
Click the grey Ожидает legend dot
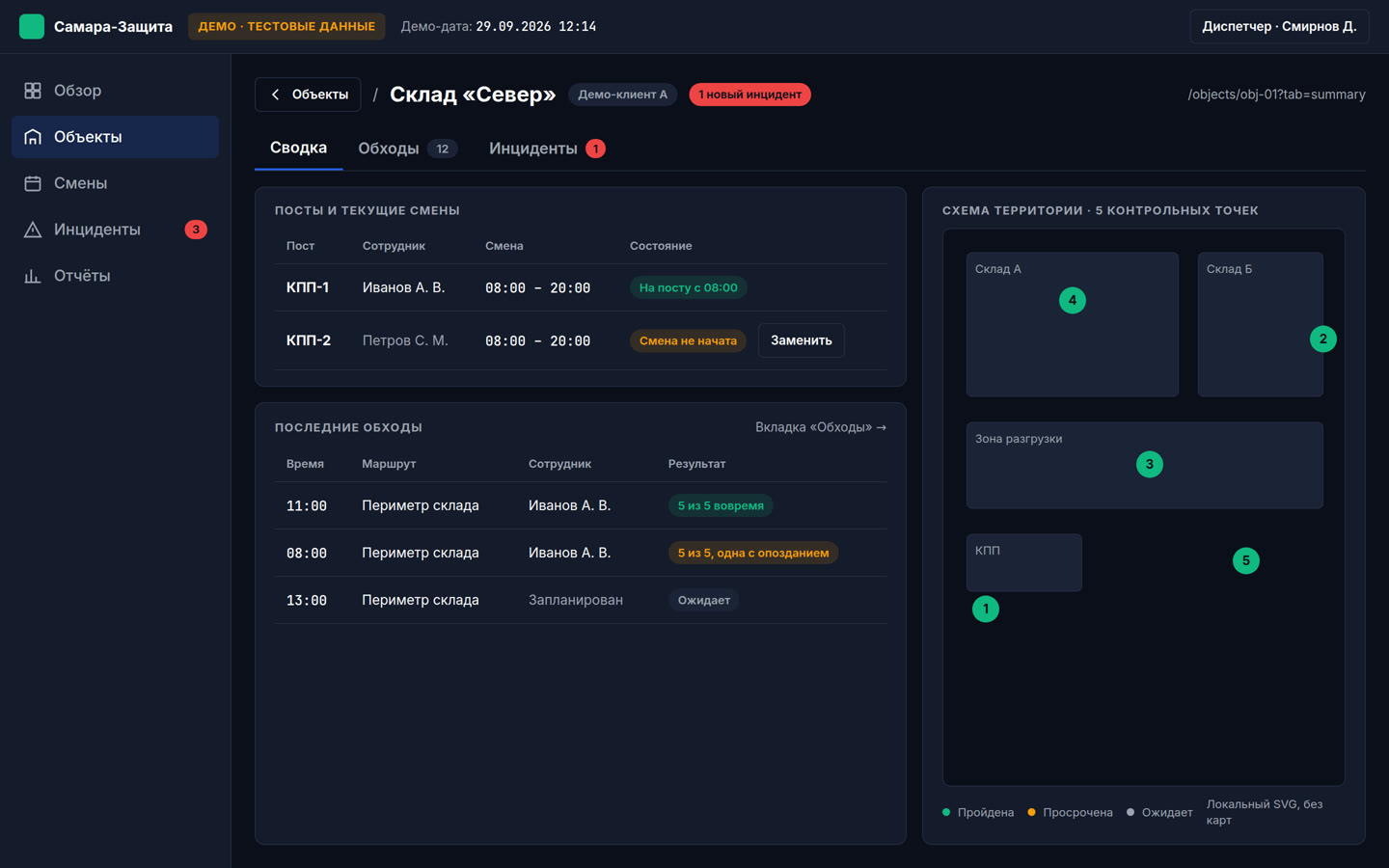pos(1130,812)
